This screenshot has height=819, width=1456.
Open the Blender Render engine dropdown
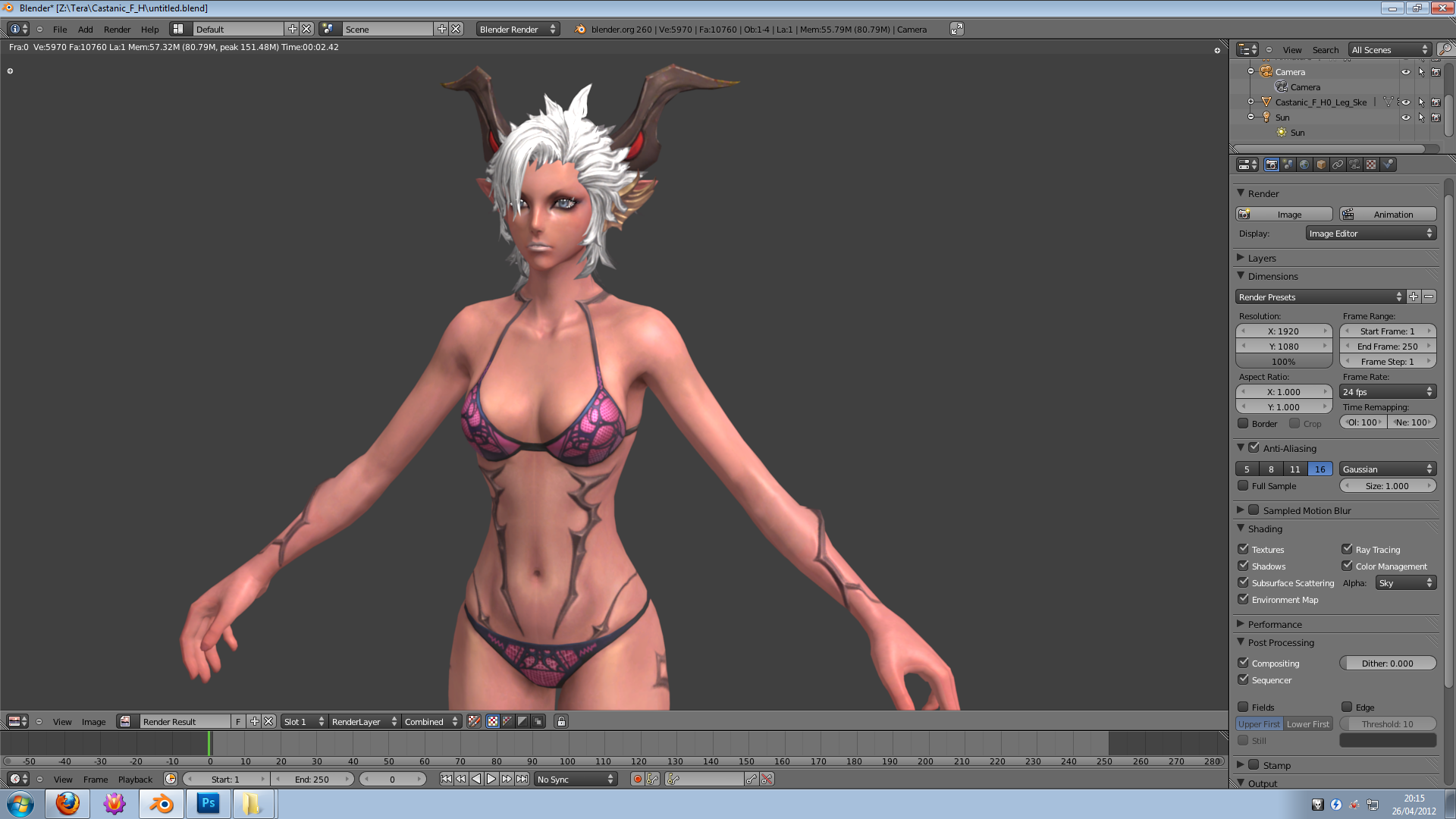point(518,29)
